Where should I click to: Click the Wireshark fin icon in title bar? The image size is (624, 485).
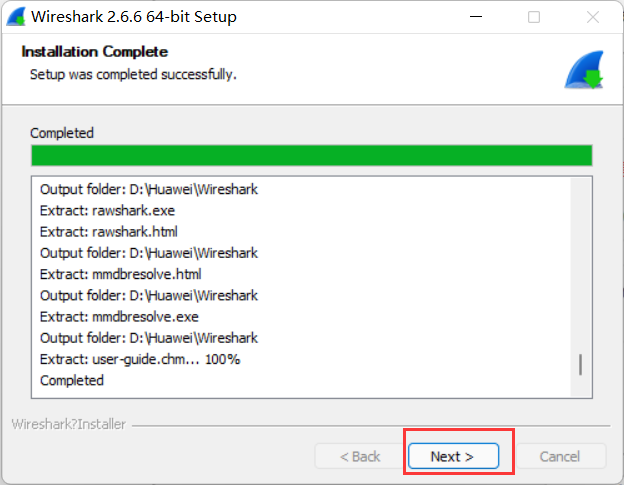click(x=16, y=17)
